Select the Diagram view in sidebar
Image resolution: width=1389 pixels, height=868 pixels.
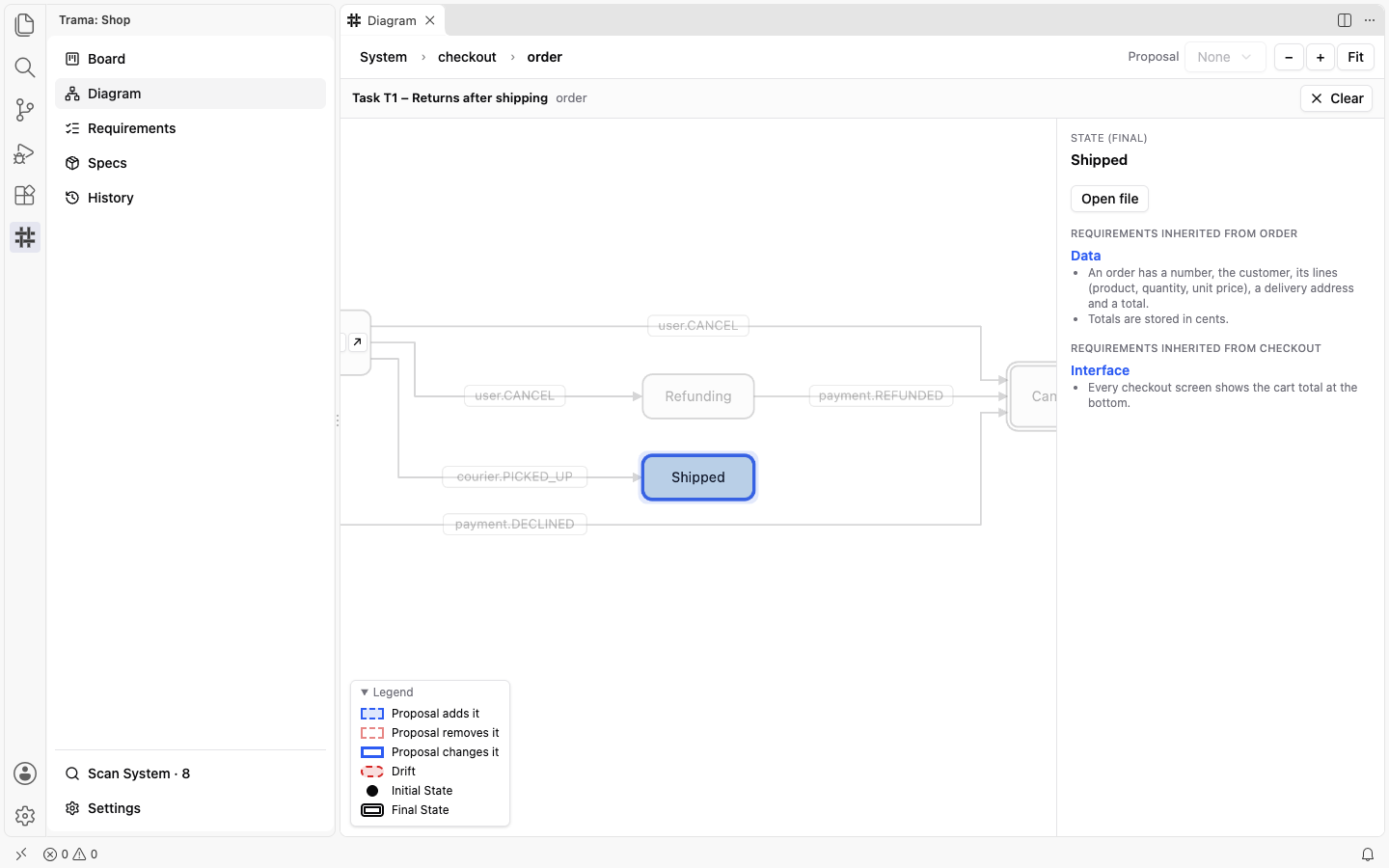(x=191, y=94)
